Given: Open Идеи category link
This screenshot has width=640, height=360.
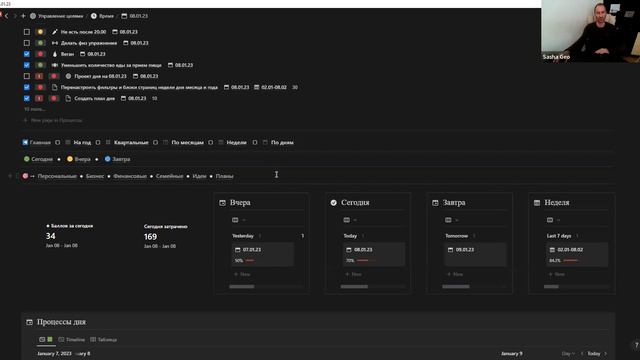Looking at the screenshot, I should 199,176.
